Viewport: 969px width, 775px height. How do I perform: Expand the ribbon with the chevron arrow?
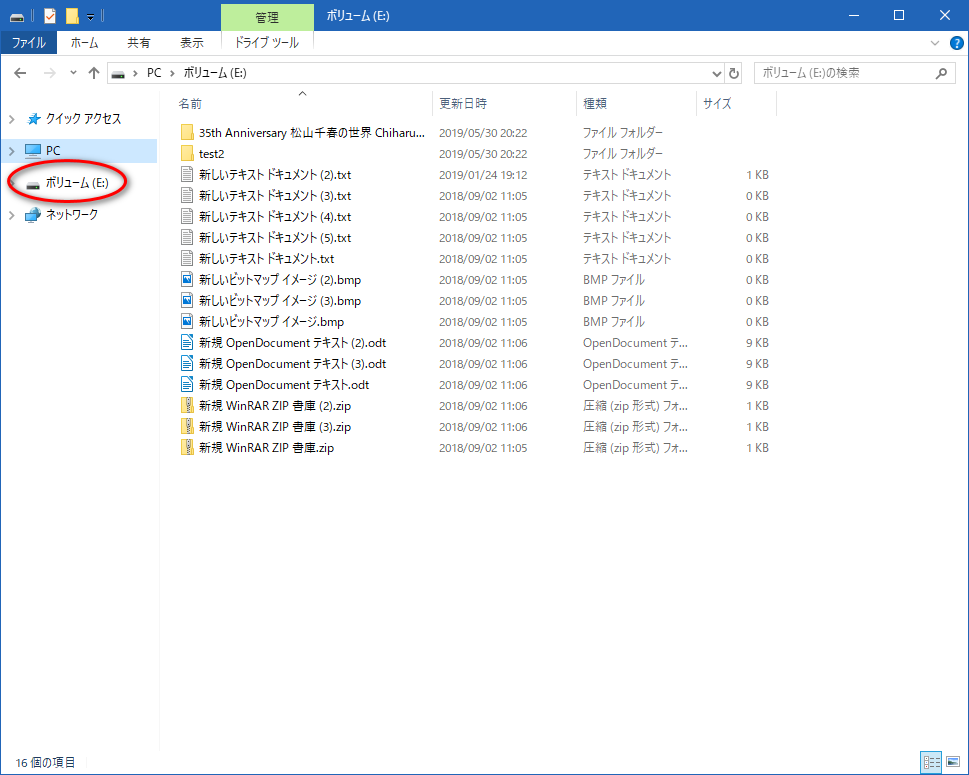coord(935,43)
